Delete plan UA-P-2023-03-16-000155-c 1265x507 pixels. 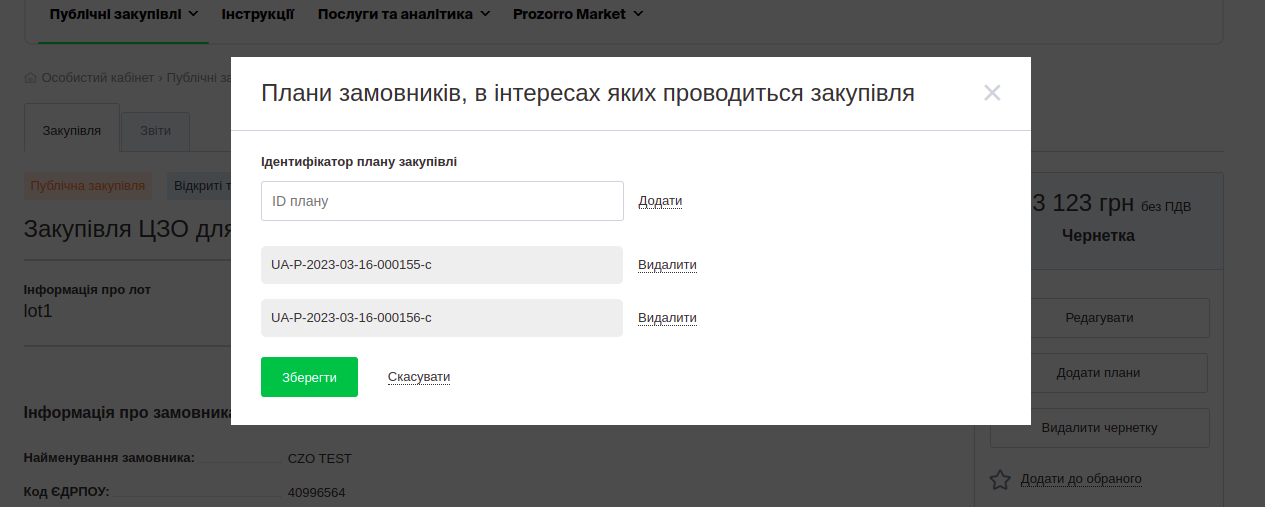pos(667,265)
